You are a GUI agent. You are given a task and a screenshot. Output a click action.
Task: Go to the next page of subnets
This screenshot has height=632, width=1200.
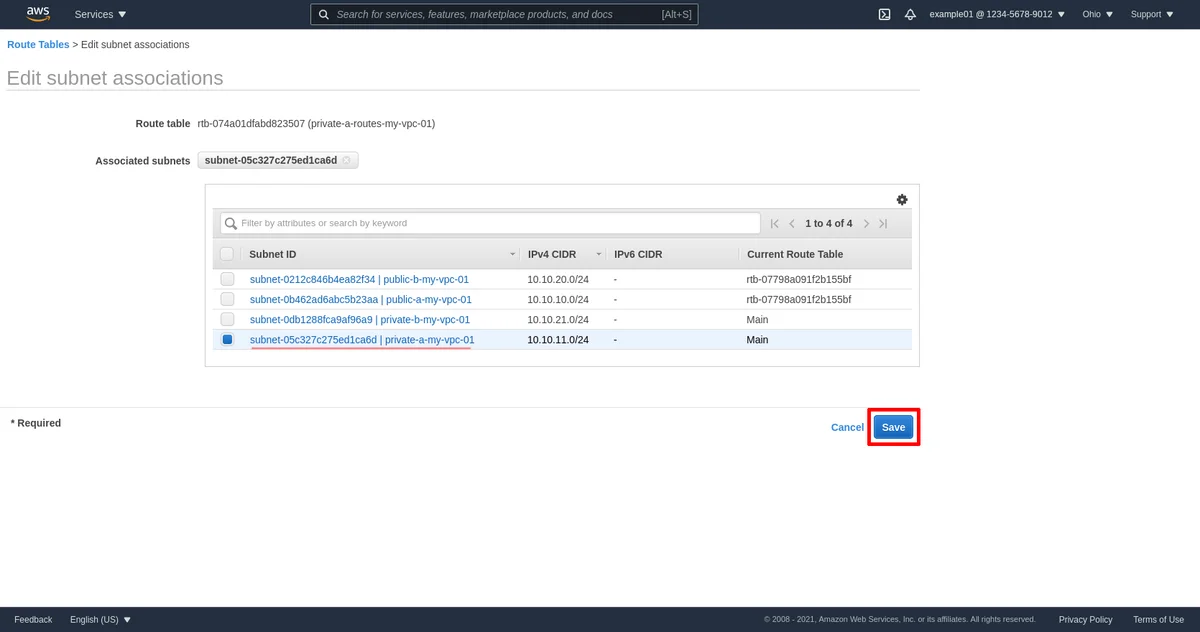(866, 224)
